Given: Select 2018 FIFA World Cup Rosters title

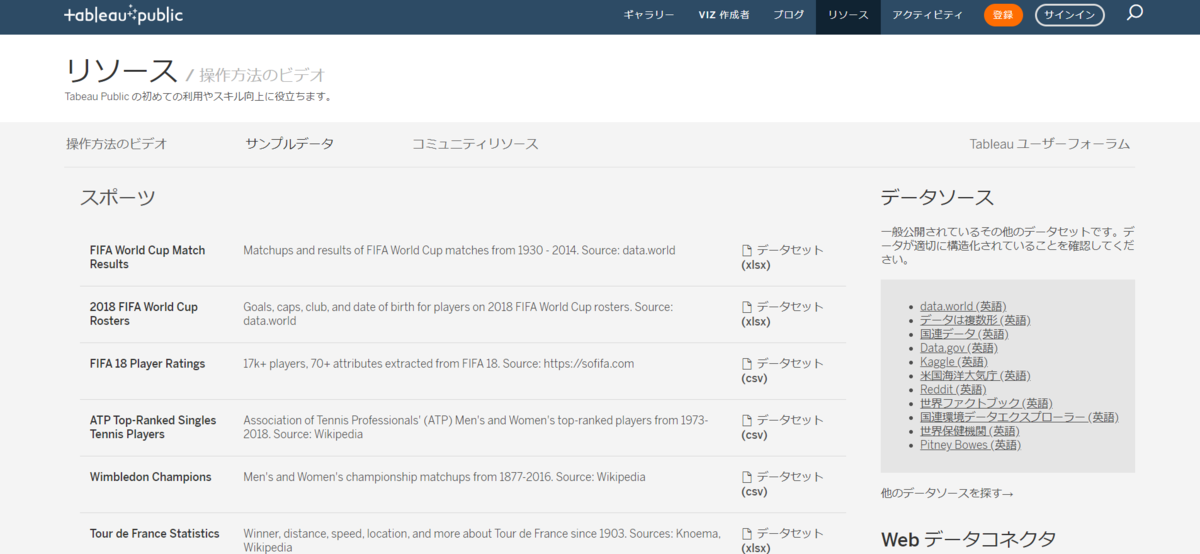Looking at the screenshot, I should 144,314.
